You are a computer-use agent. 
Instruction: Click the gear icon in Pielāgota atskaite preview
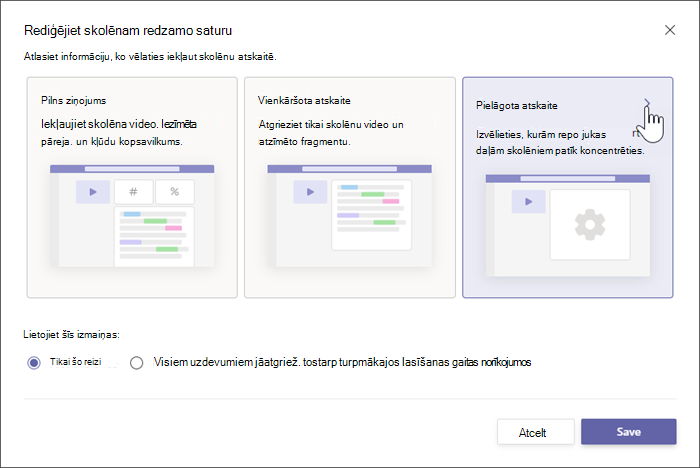pyautogui.click(x=590, y=225)
